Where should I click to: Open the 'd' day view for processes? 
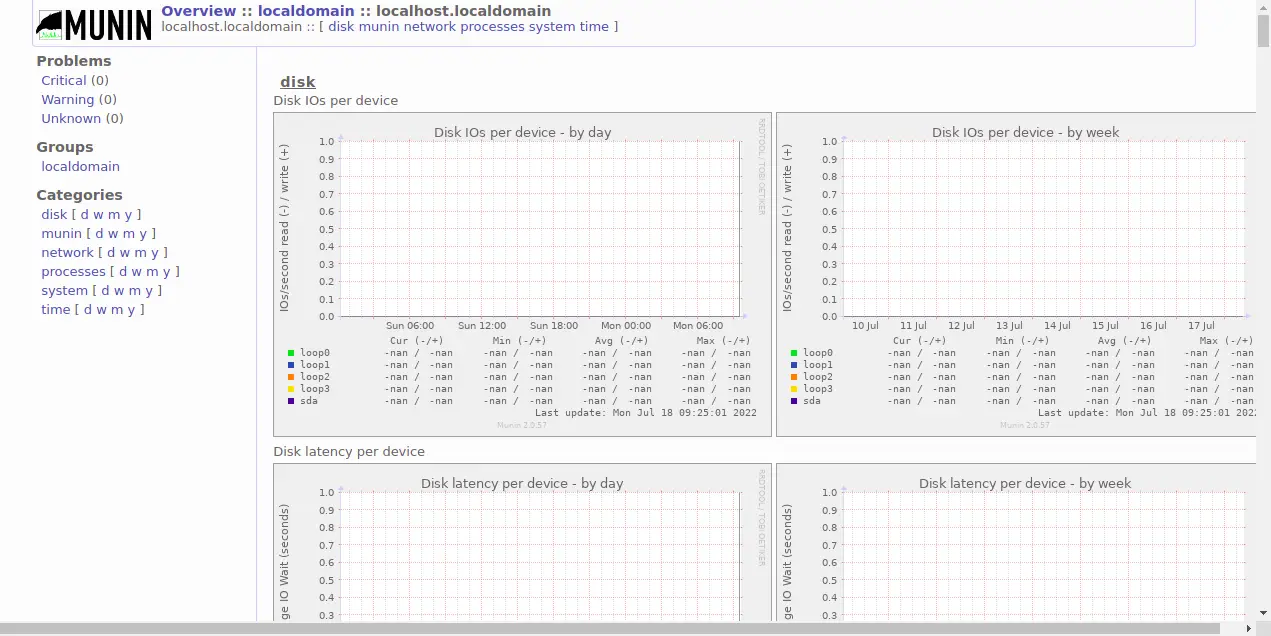pyautogui.click(x=123, y=271)
